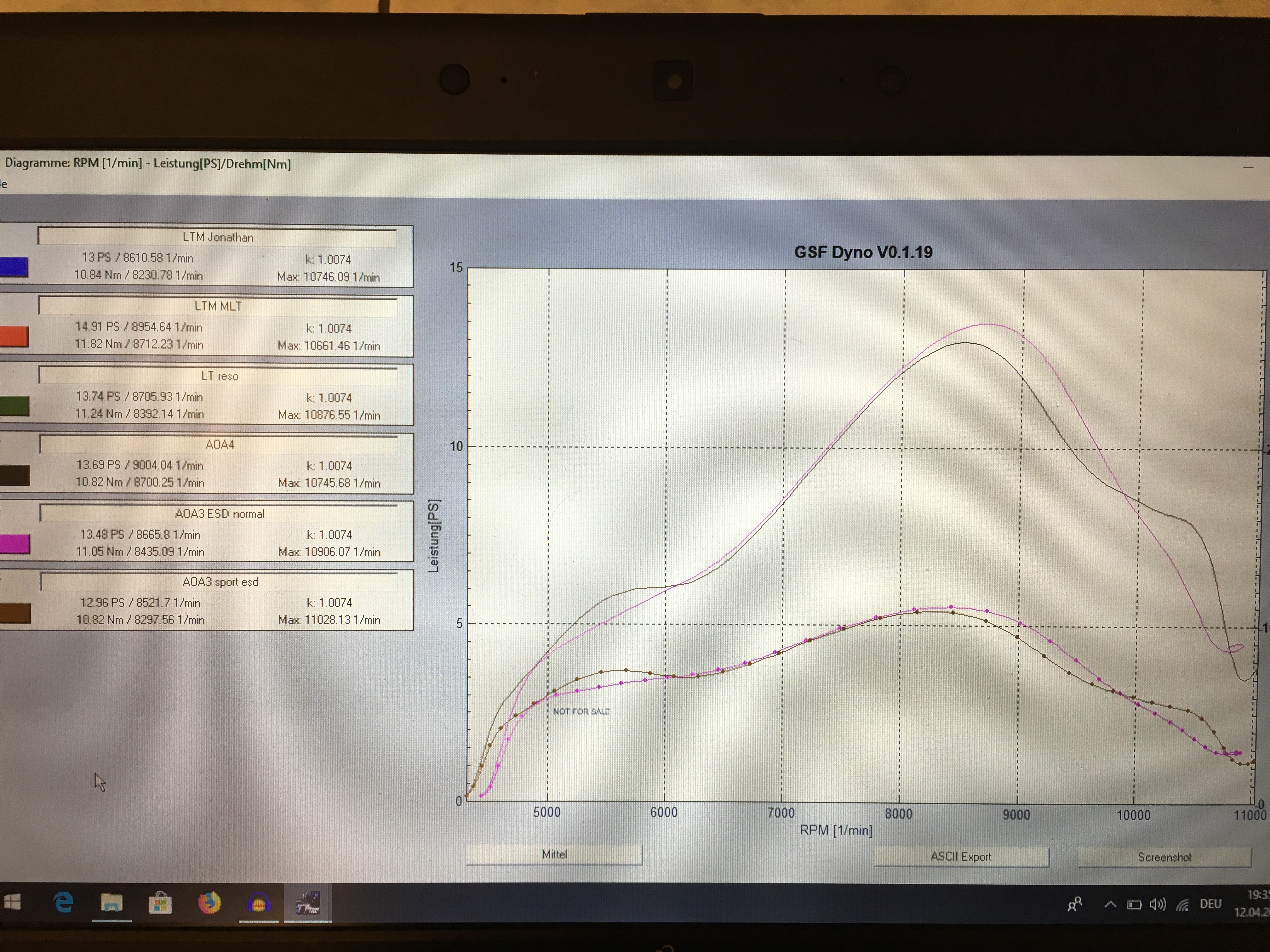This screenshot has height=952, width=1270.
Task: Click the orange-red LTM MLT color swatch
Action: click(14, 337)
